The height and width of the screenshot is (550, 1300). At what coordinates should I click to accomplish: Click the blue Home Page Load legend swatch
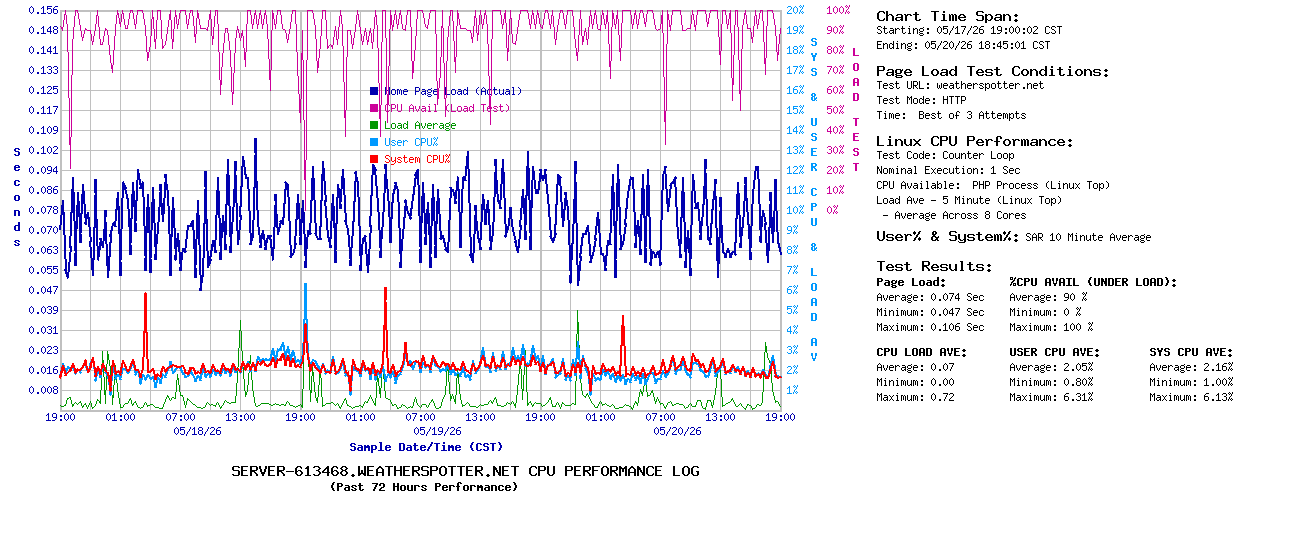[x=374, y=91]
